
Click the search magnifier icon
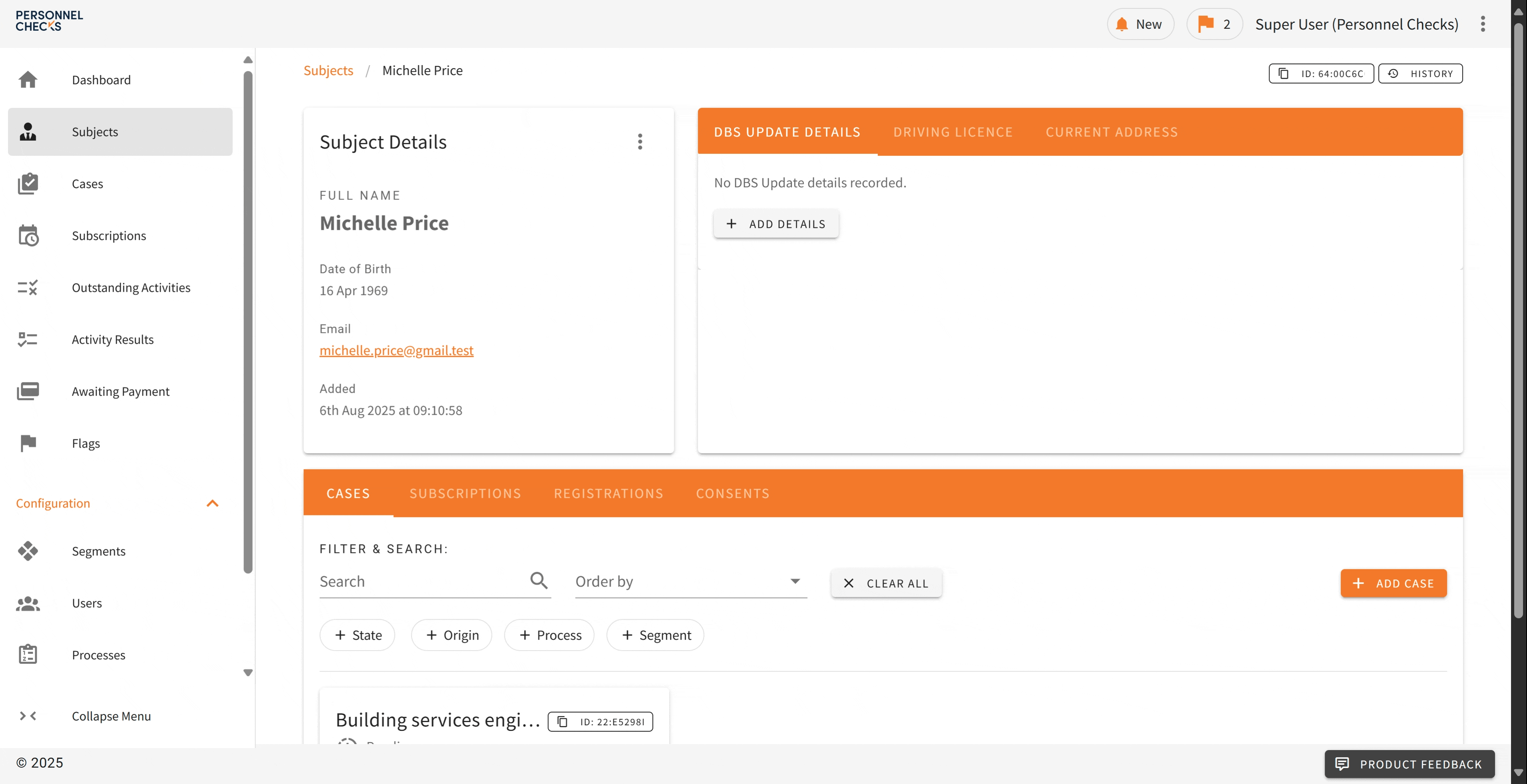click(x=539, y=580)
